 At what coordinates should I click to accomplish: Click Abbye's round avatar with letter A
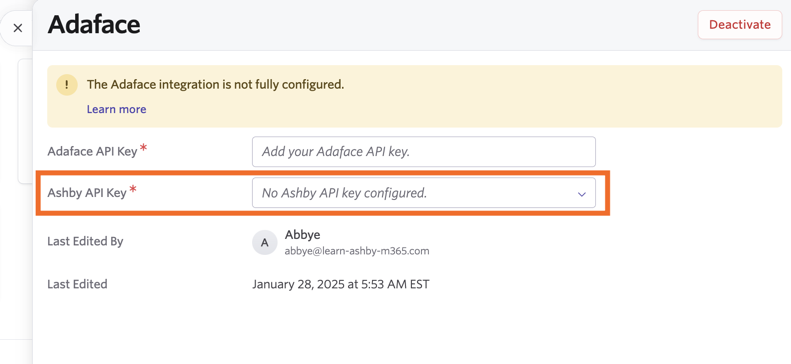click(x=265, y=242)
